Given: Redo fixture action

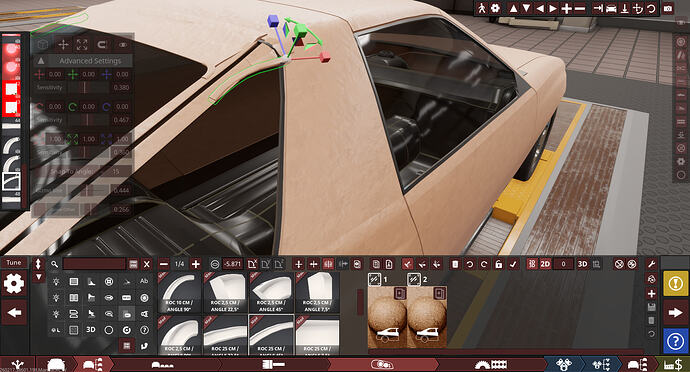Looking at the screenshot, I should point(484,264).
